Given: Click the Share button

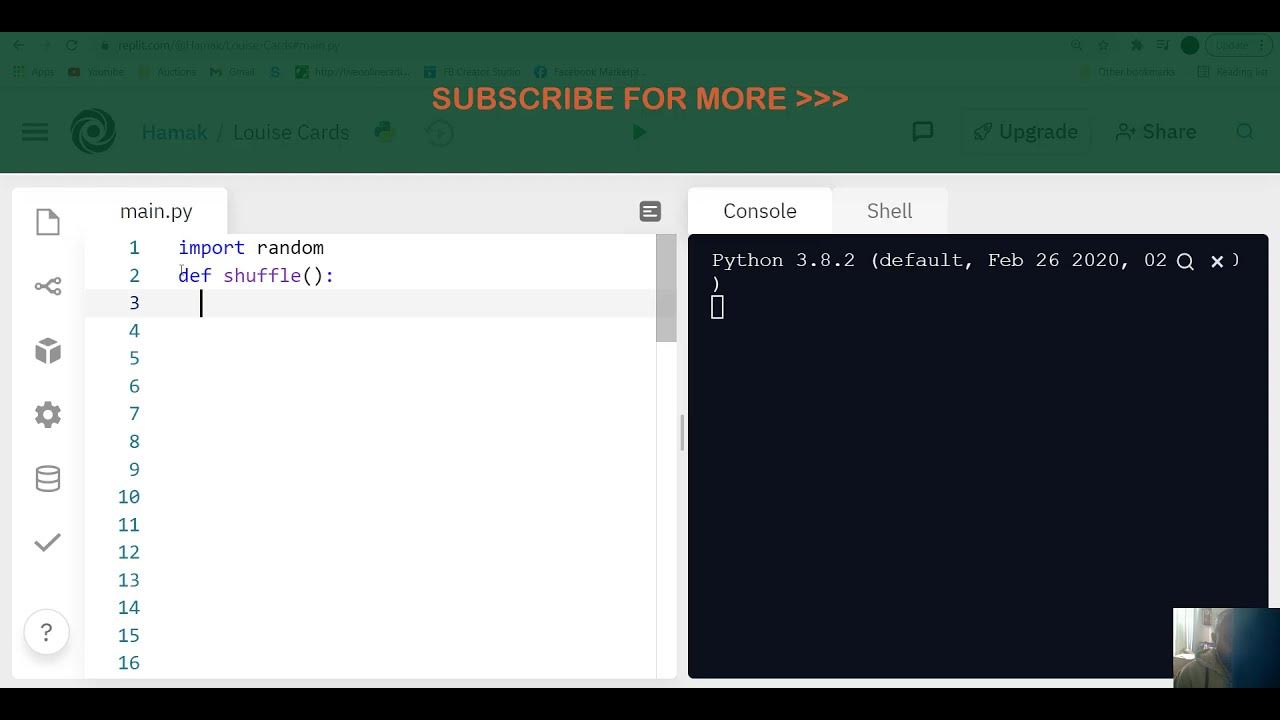Looking at the screenshot, I should [x=1156, y=132].
